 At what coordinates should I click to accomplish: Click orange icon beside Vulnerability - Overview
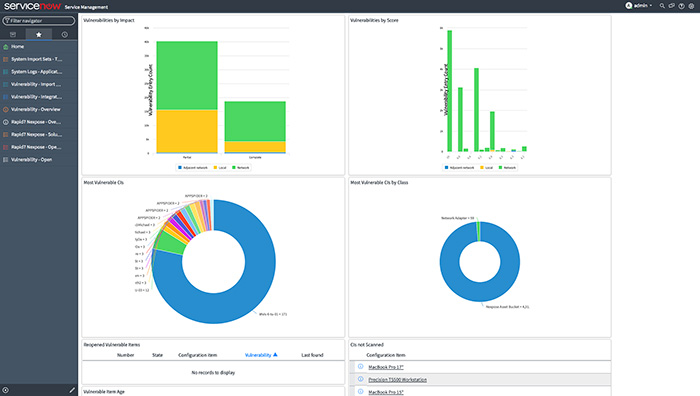[x=6, y=109]
